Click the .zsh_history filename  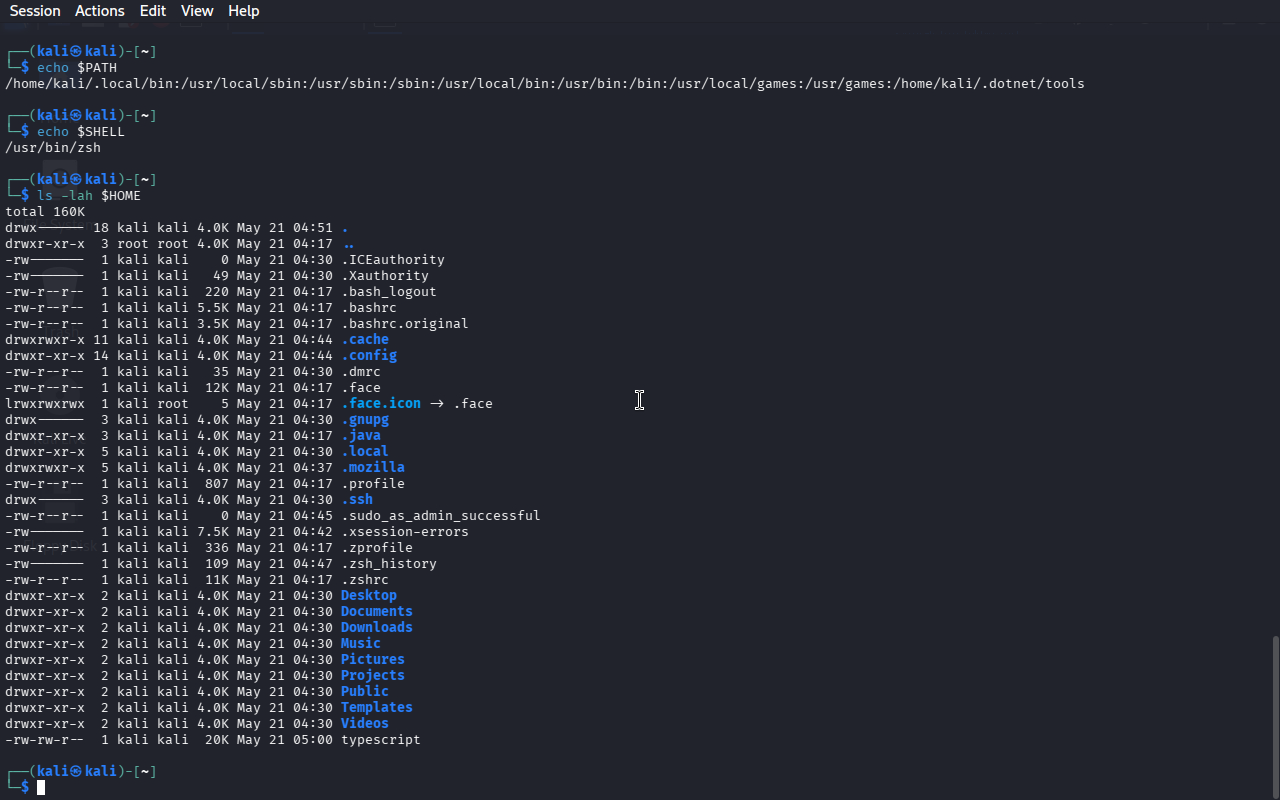pos(389,564)
